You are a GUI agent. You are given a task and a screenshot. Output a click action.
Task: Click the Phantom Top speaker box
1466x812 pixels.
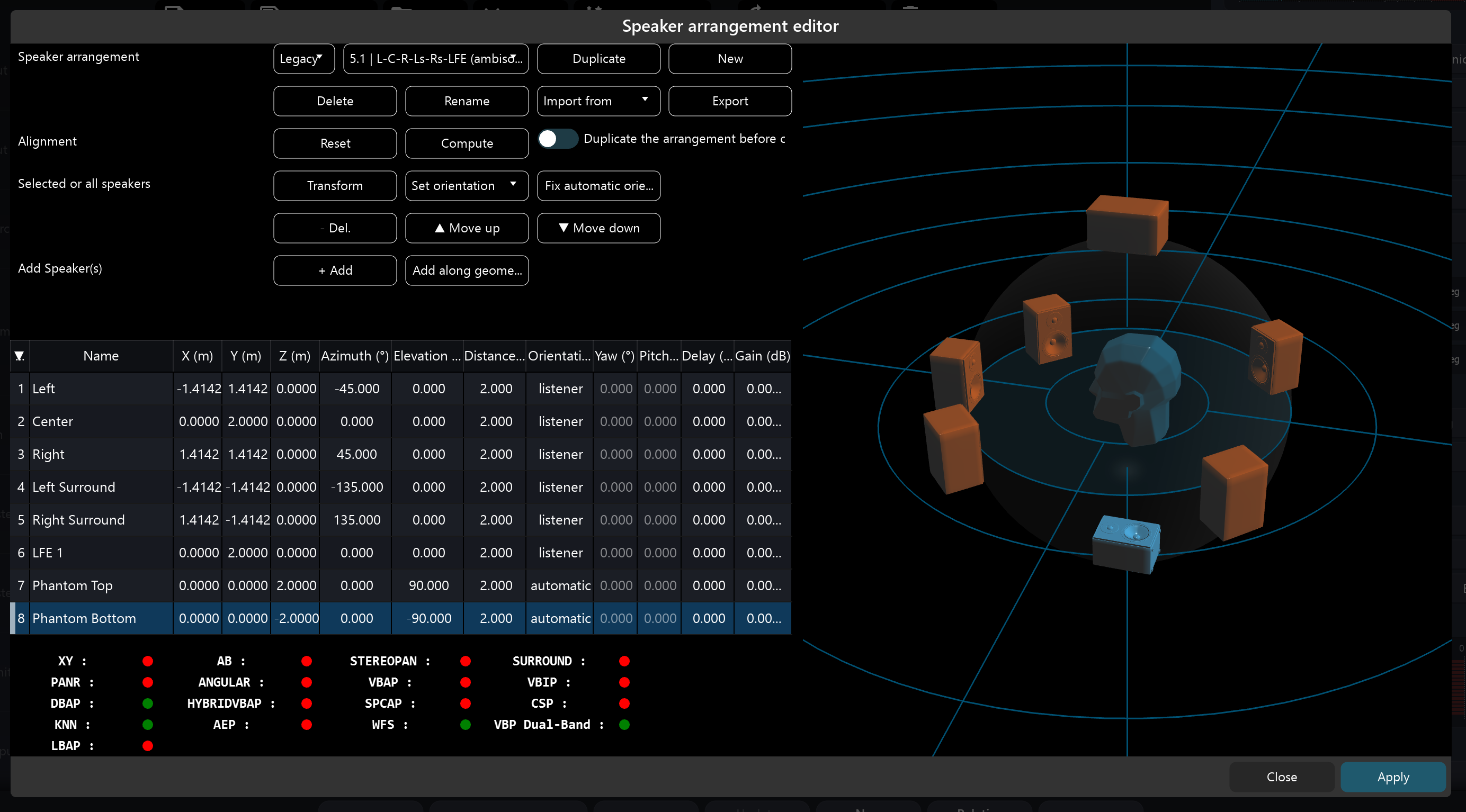(x=1127, y=224)
